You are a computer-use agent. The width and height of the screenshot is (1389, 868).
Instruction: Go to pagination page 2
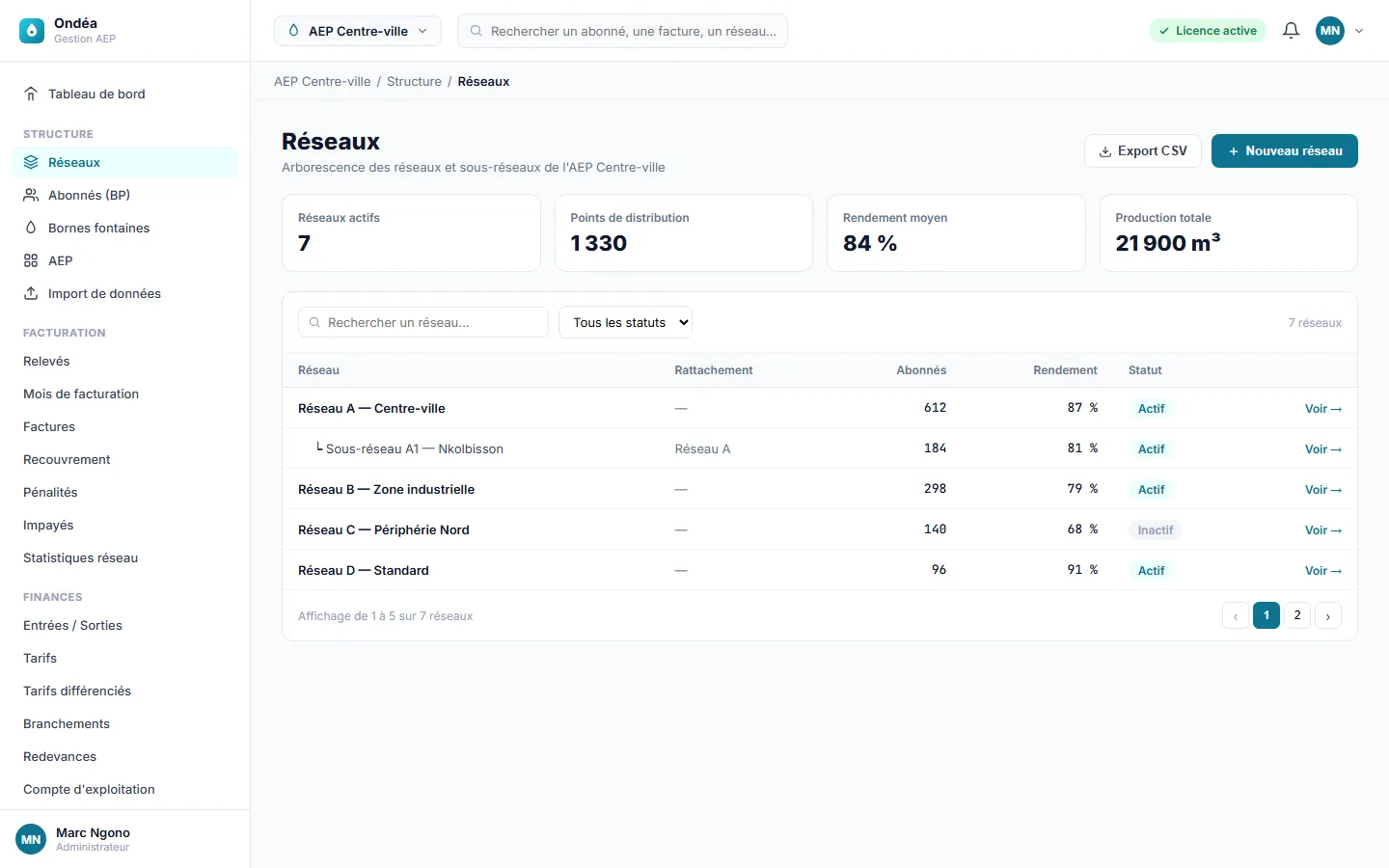tap(1297, 615)
